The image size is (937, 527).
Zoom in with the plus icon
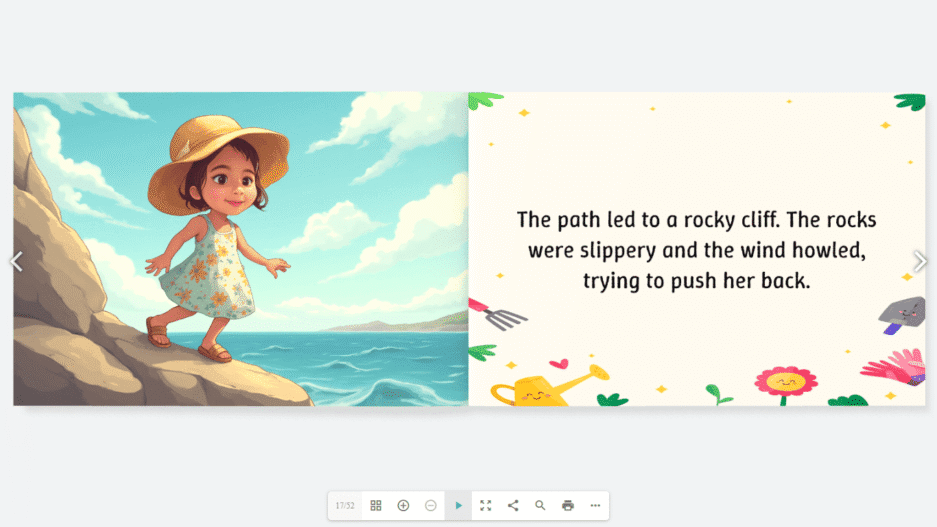pyautogui.click(x=403, y=505)
